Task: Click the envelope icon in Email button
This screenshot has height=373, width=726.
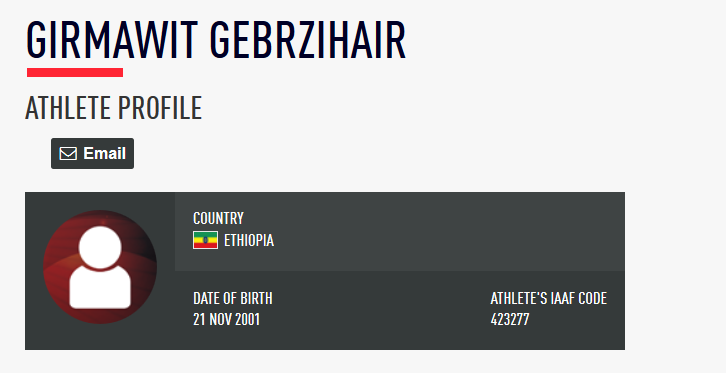Action: point(68,154)
